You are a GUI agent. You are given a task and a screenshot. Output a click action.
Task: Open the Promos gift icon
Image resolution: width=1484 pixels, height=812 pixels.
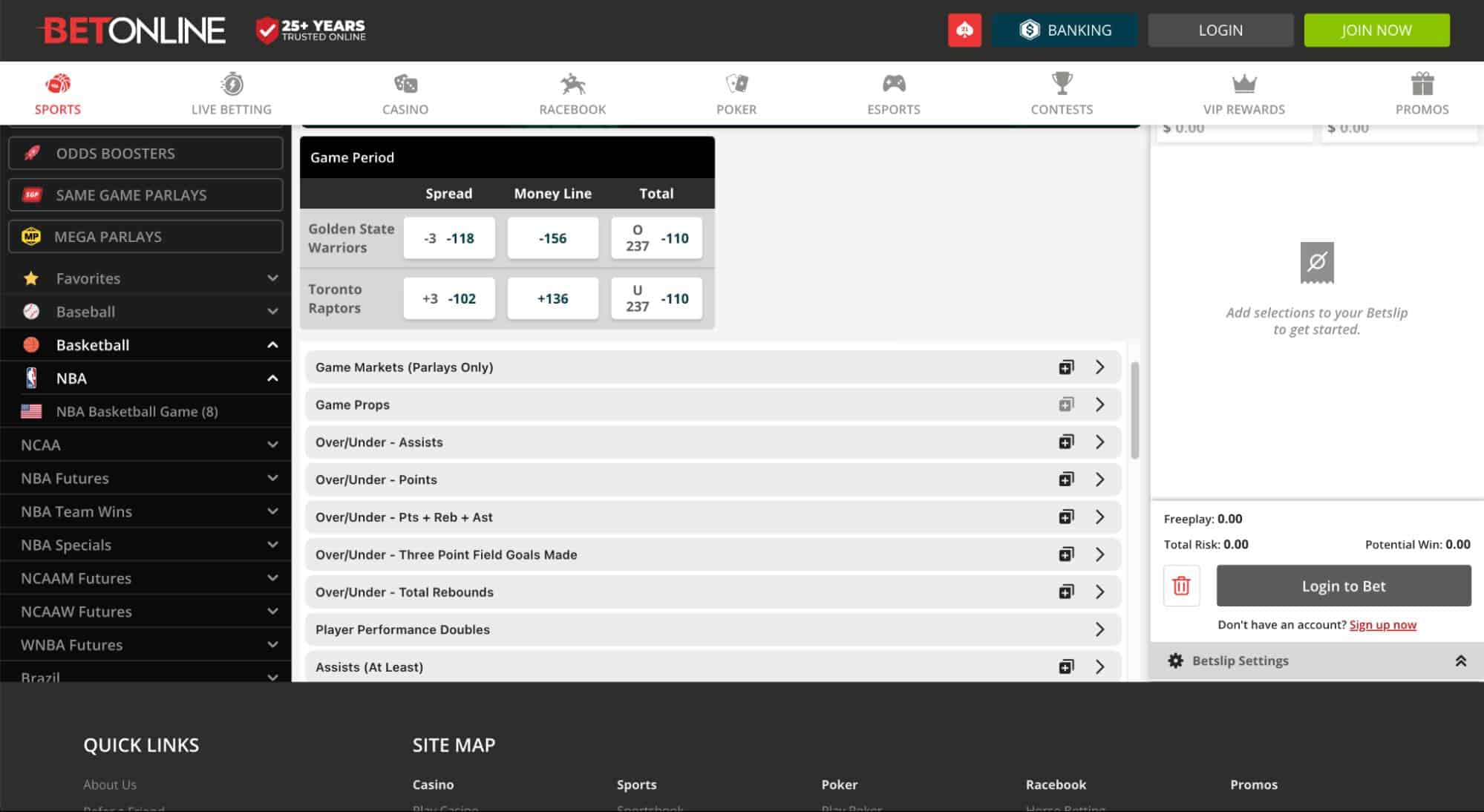pyautogui.click(x=1422, y=84)
